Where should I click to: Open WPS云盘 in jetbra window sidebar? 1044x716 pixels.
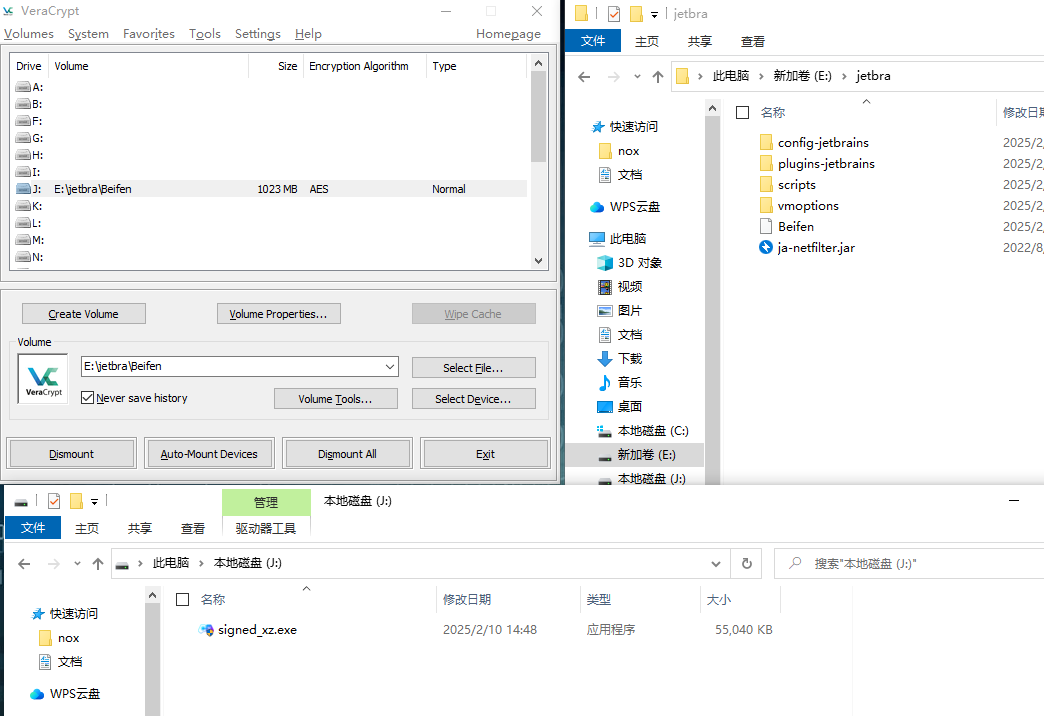click(625, 207)
